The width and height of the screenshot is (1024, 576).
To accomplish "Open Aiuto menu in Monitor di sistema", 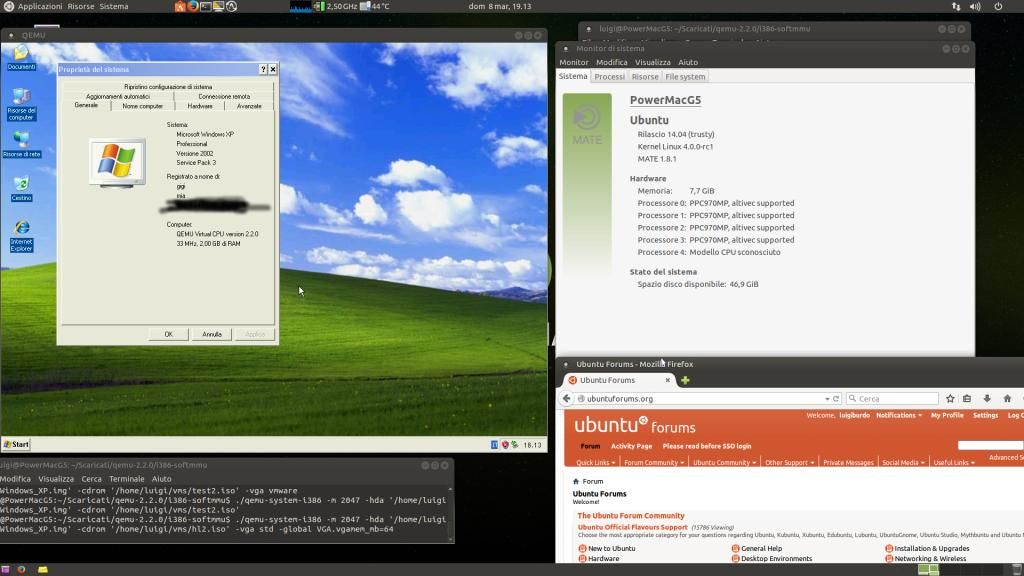I will [688, 62].
